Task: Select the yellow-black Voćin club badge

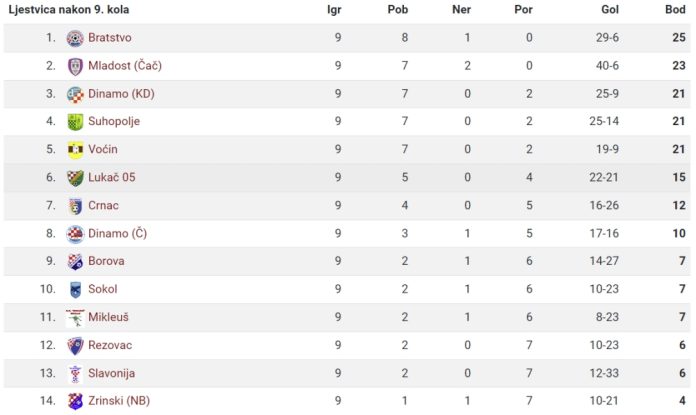Action: [75, 150]
